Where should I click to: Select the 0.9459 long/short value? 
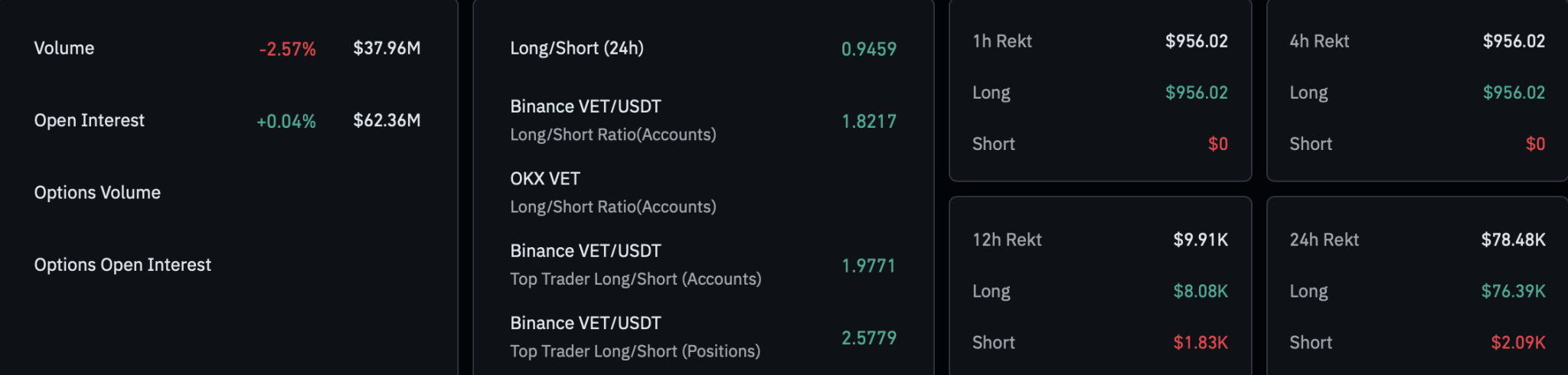868,49
